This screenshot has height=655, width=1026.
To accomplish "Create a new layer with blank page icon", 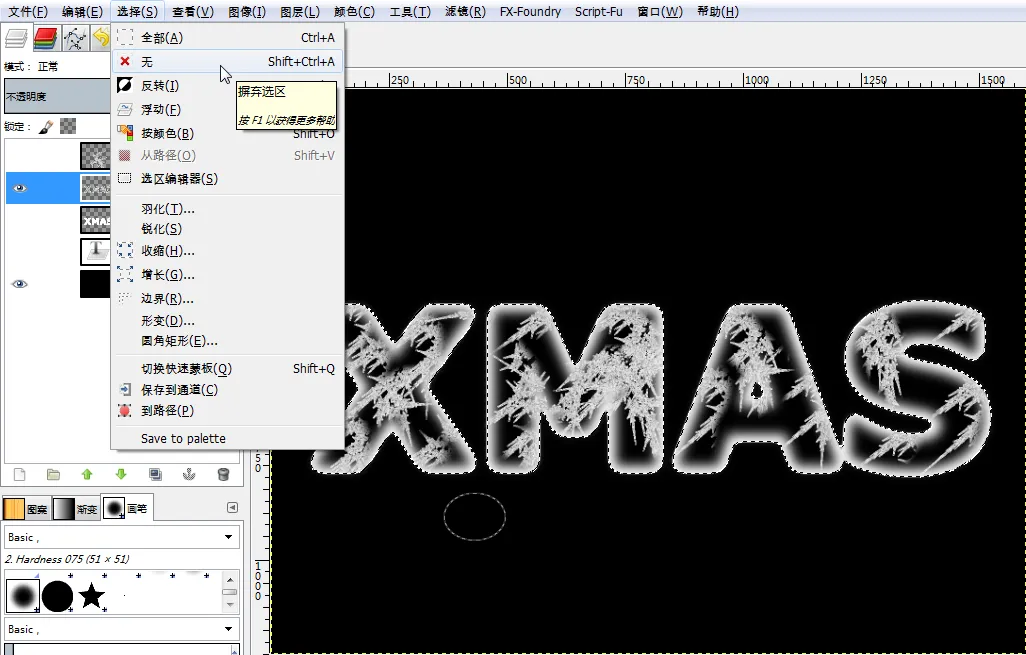I will pos(20,474).
